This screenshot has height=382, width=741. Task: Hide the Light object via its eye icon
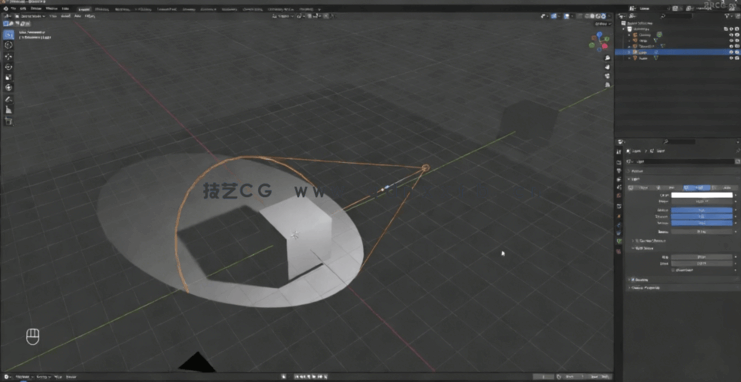[x=731, y=52]
